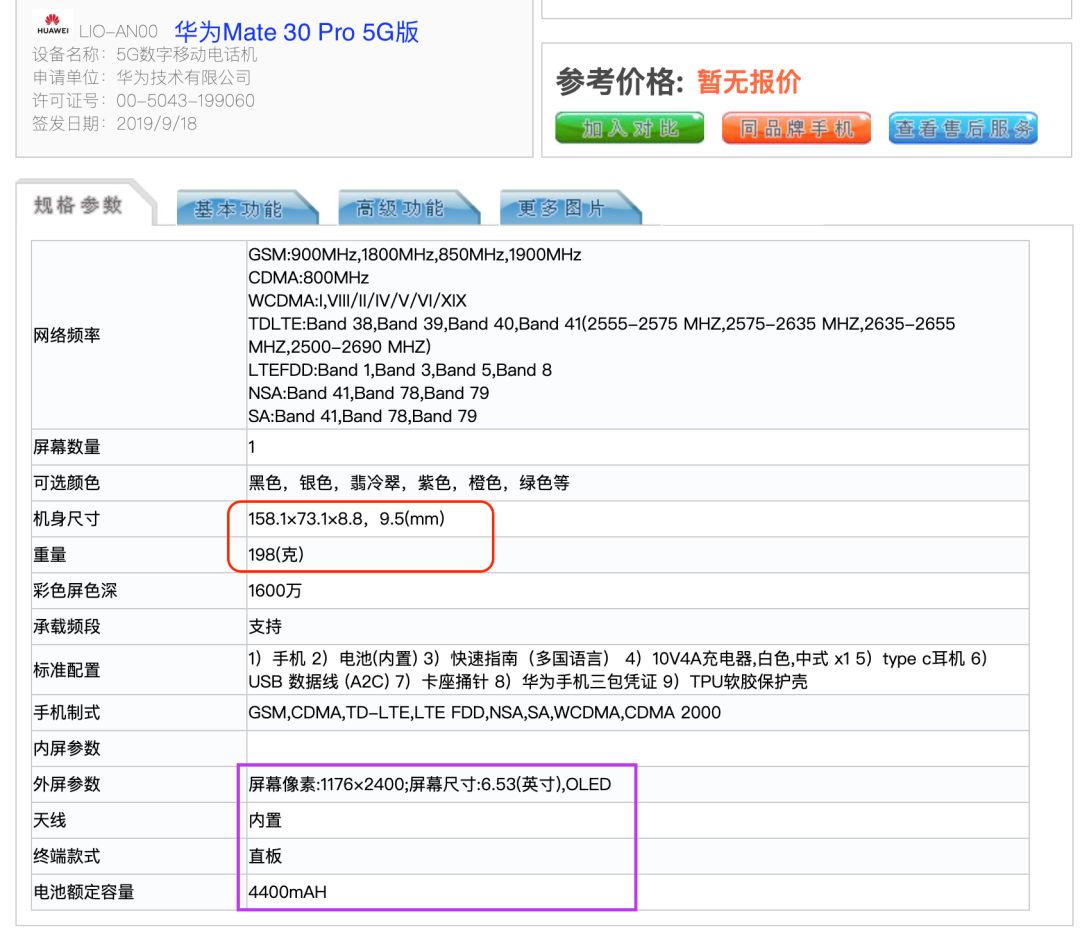Screen dimensions: 1080x930
Task: Click the 可选颜色 row label
Action: coord(67,483)
